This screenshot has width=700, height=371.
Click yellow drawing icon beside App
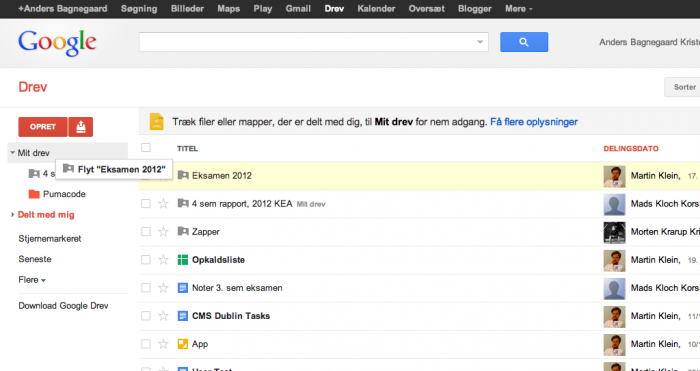point(183,344)
